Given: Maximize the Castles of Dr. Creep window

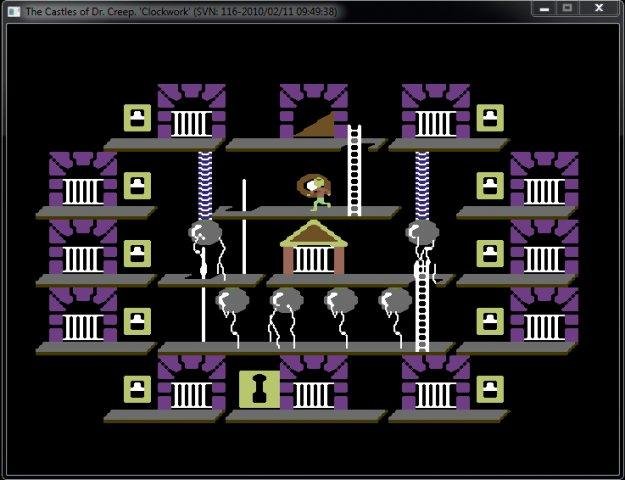Looking at the screenshot, I should (567, 8).
